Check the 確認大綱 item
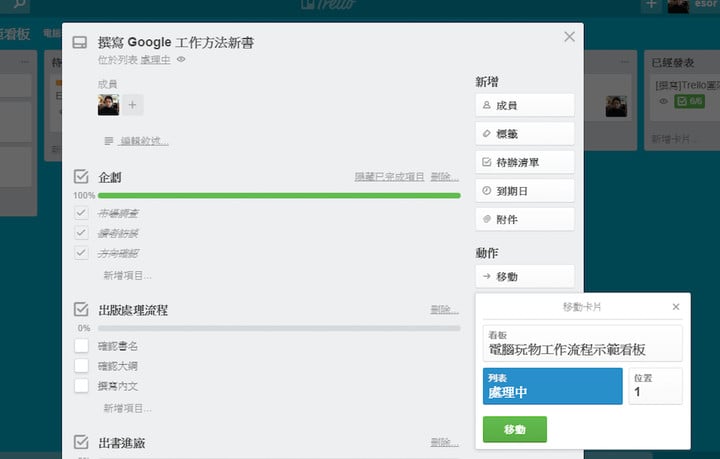 [x=81, y=365]
